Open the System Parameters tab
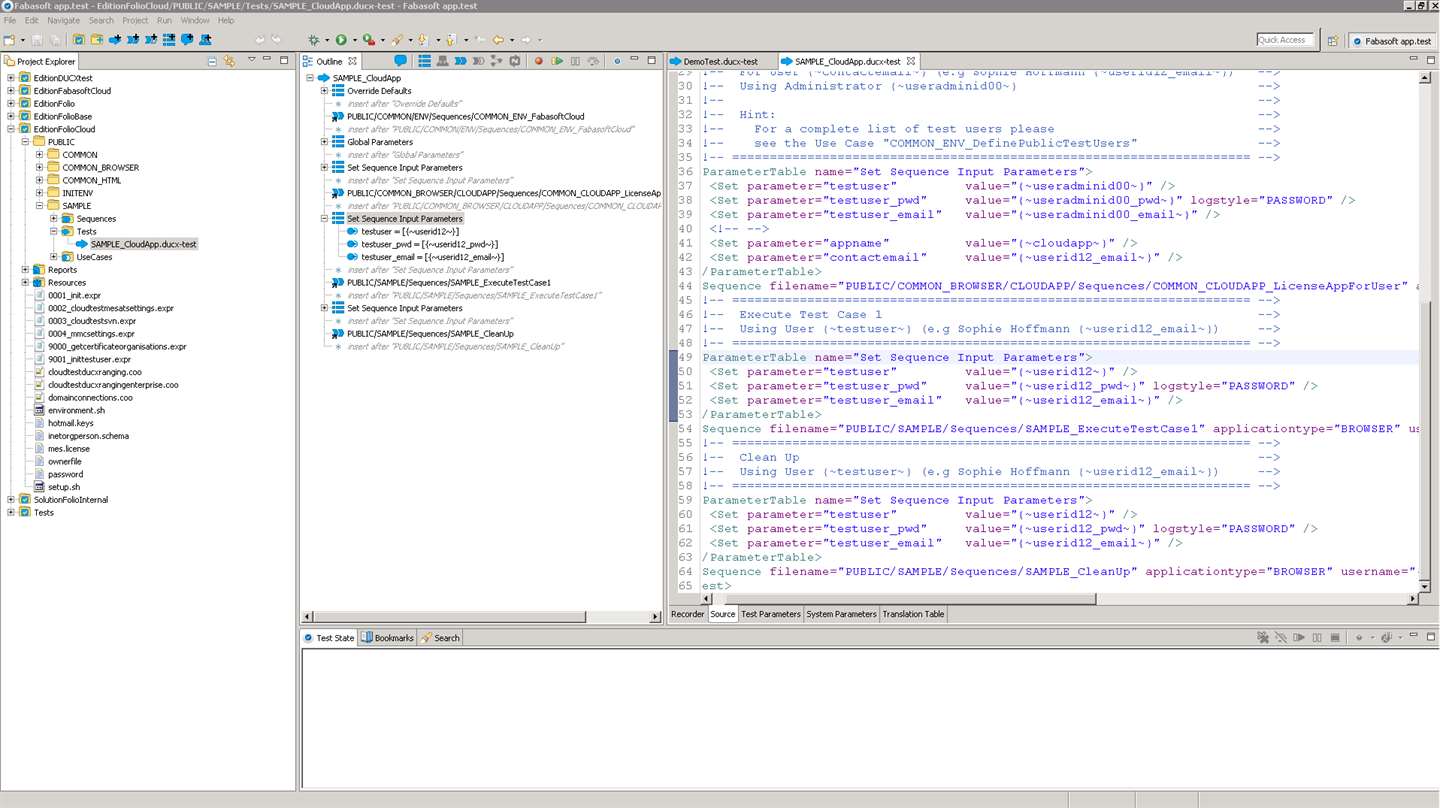The width and height of the screenshot is (1440, 808). [841, 614]
